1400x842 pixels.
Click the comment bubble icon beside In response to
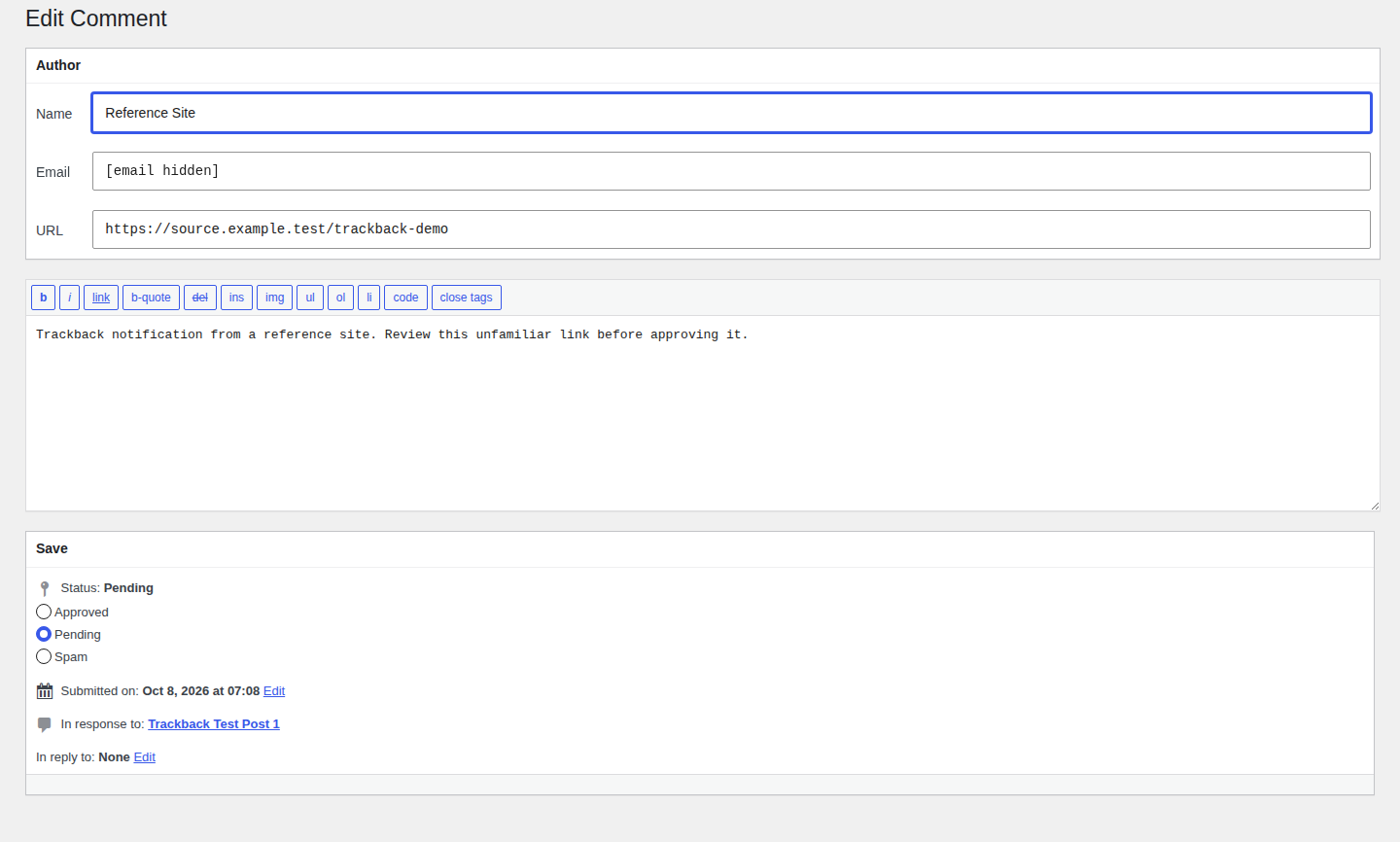(45, 724)
